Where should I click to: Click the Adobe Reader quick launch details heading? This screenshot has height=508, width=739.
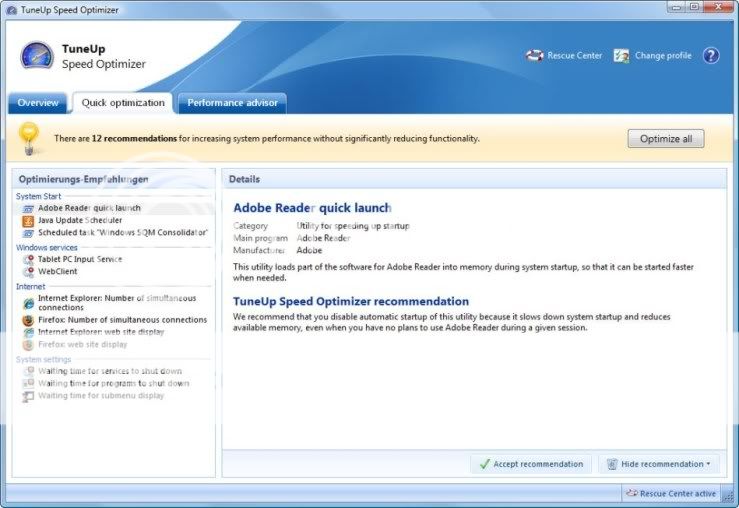pyautogui.click(x=312, y=208)
